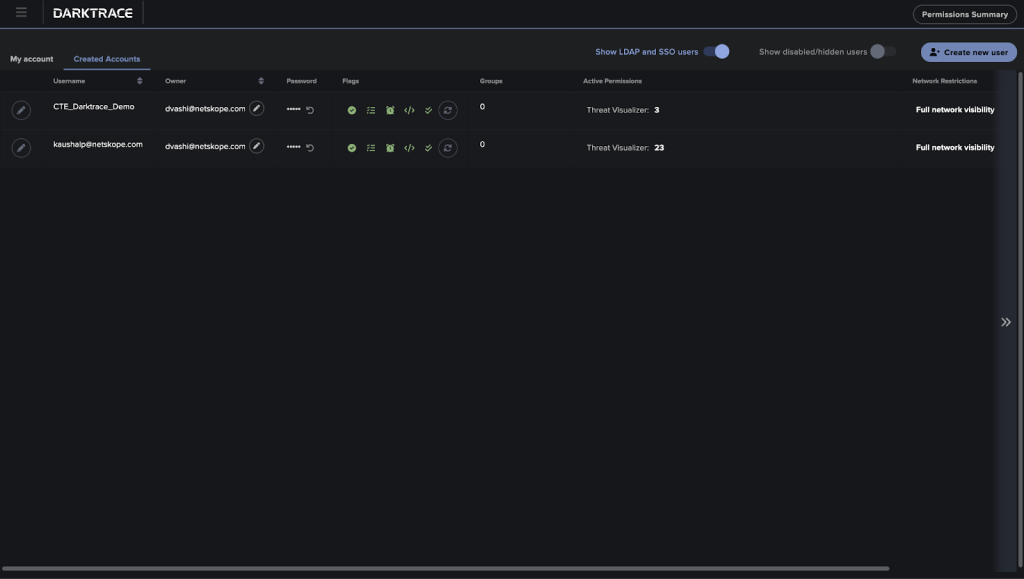Click the Create new user button
The height and width of the screenshot is (579, 1024).
968,52
